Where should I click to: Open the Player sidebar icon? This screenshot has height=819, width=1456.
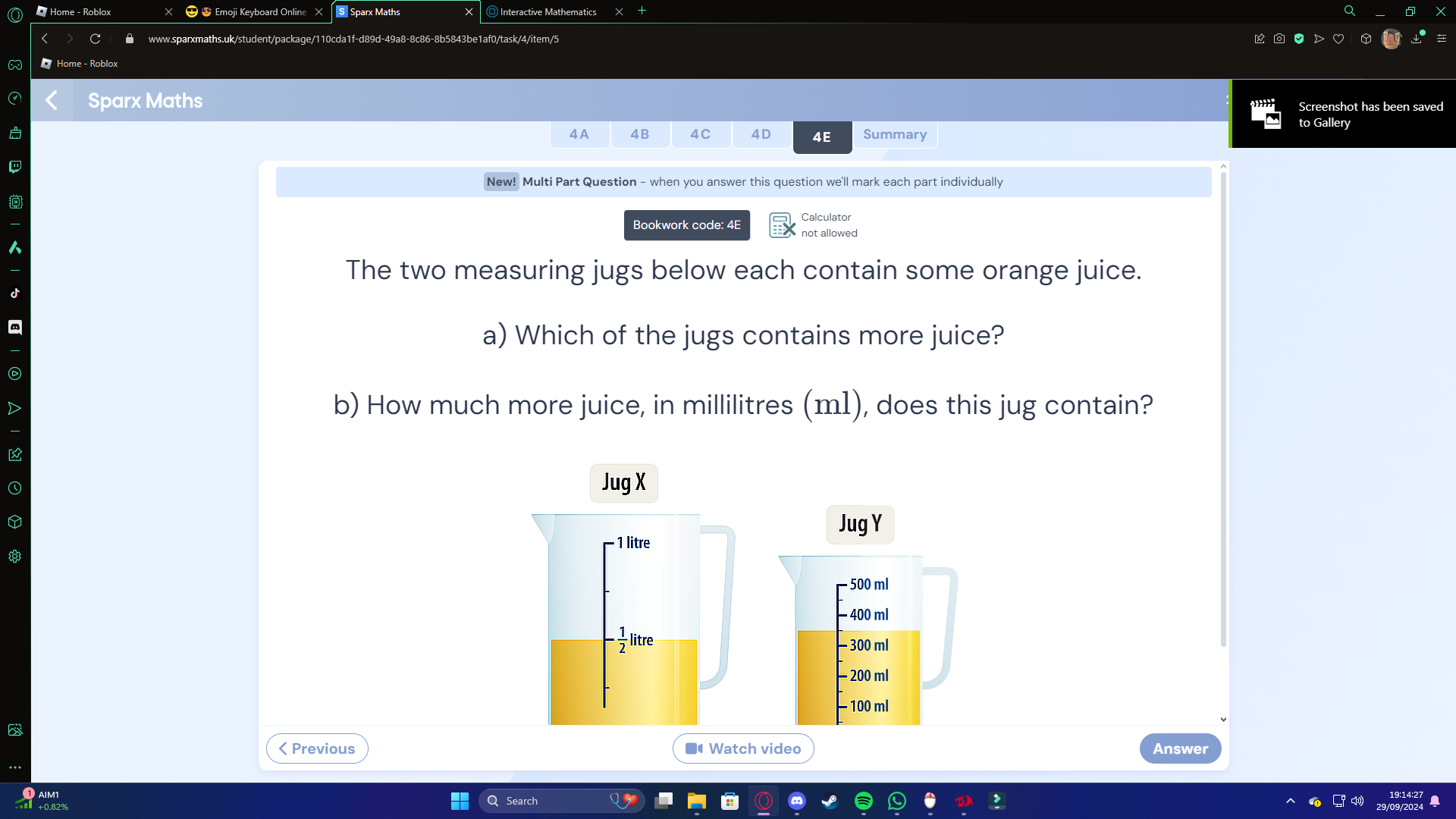click(14, 374)
